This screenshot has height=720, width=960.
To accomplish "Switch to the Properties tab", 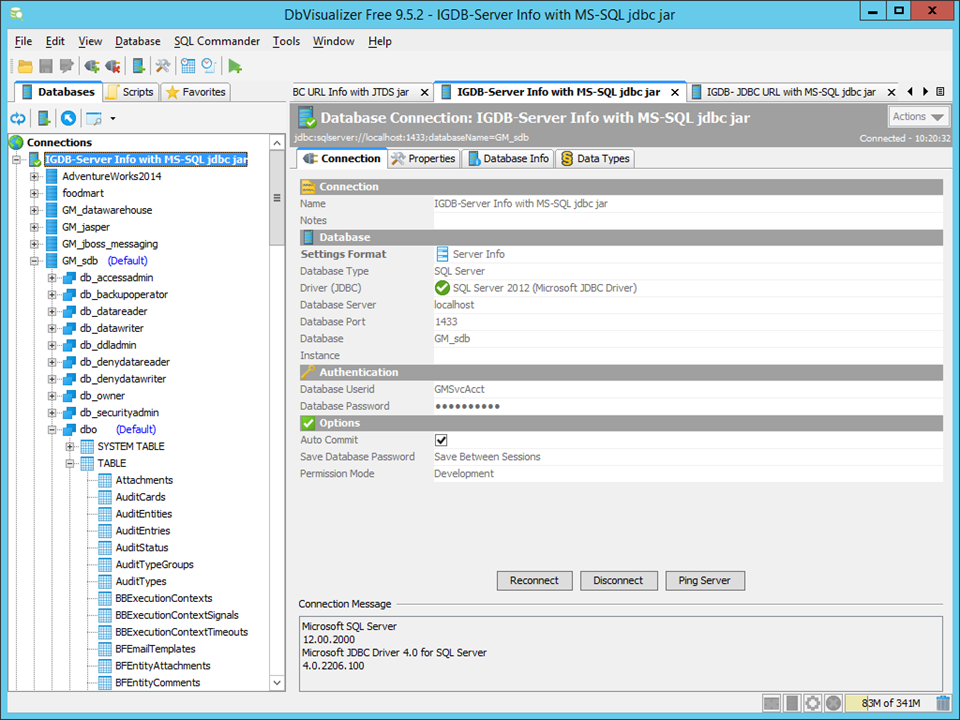I will 424,159.
